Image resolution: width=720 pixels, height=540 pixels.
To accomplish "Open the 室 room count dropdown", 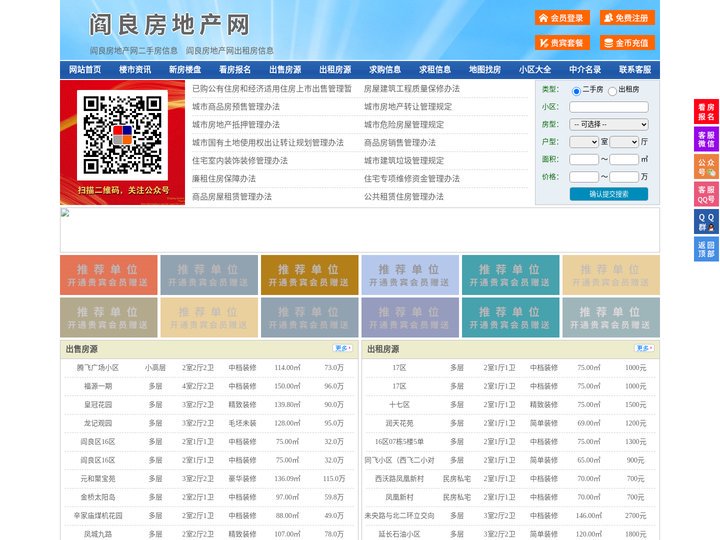I will tap(584, 142).
